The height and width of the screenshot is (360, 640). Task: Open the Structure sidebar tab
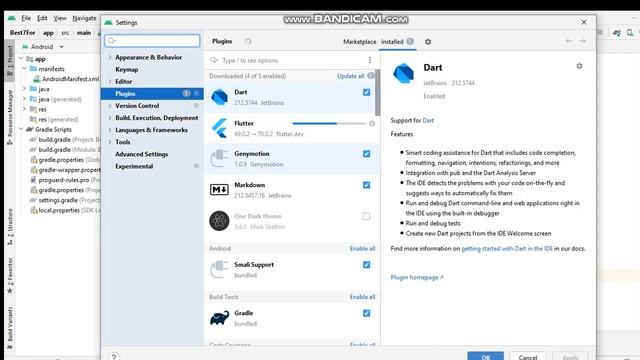pos(10,227)
